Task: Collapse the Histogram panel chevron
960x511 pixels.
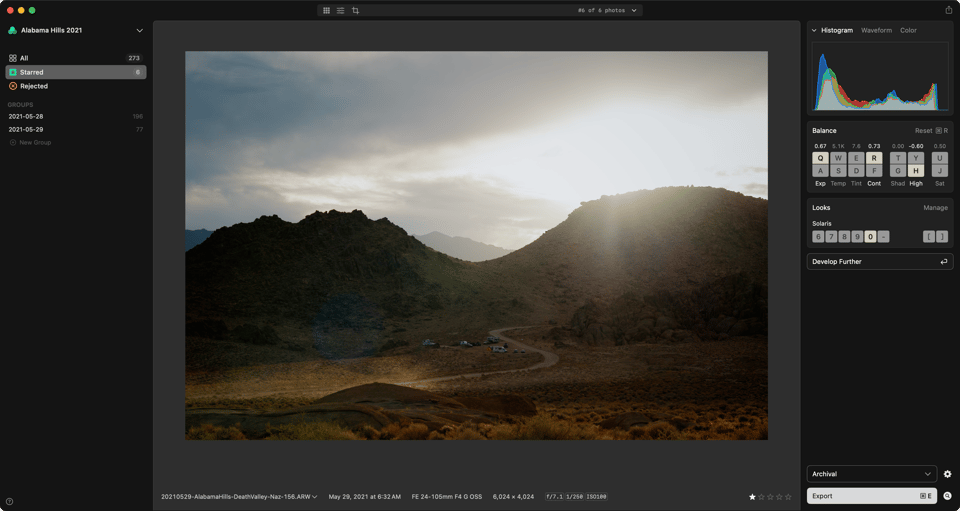Action: [814, 30]
